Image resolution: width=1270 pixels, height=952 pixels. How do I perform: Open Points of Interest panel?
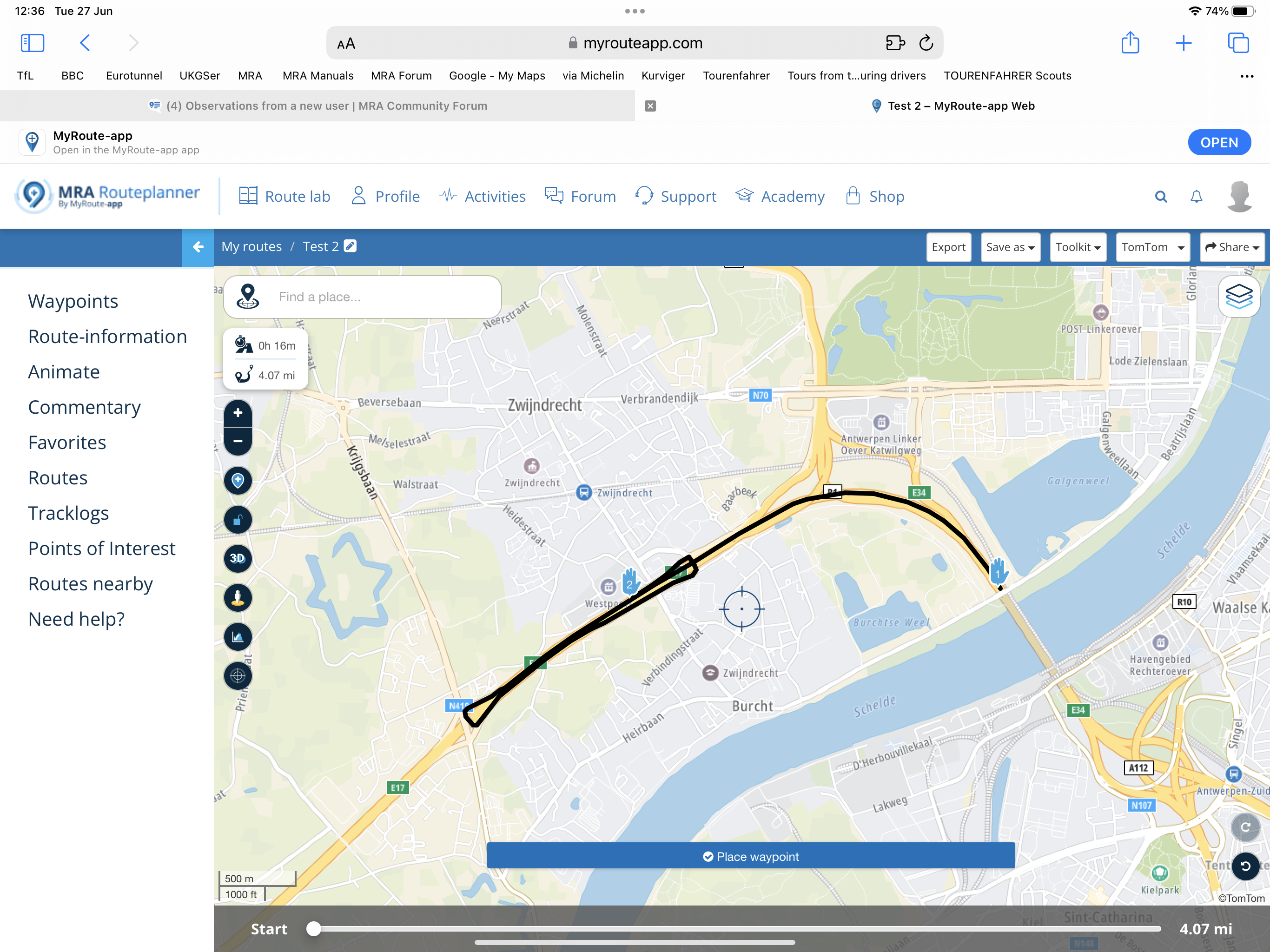pyautogui.click(x=102, y=549)
